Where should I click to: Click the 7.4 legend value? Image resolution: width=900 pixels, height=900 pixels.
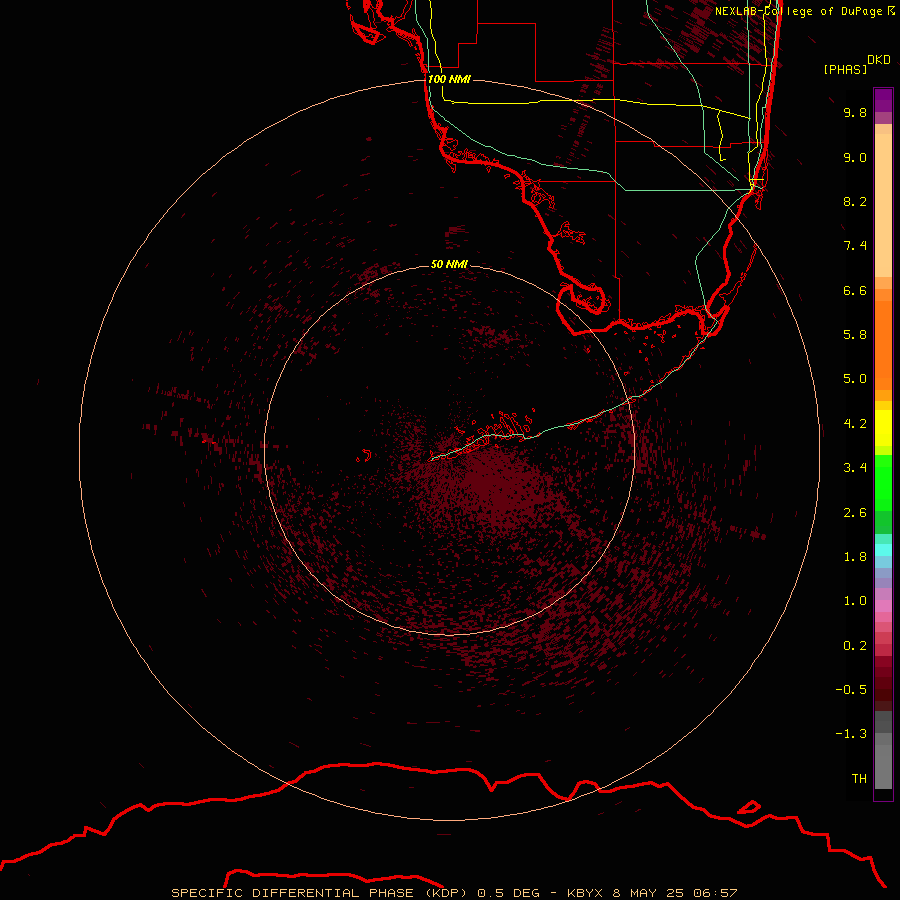(855, 246)
